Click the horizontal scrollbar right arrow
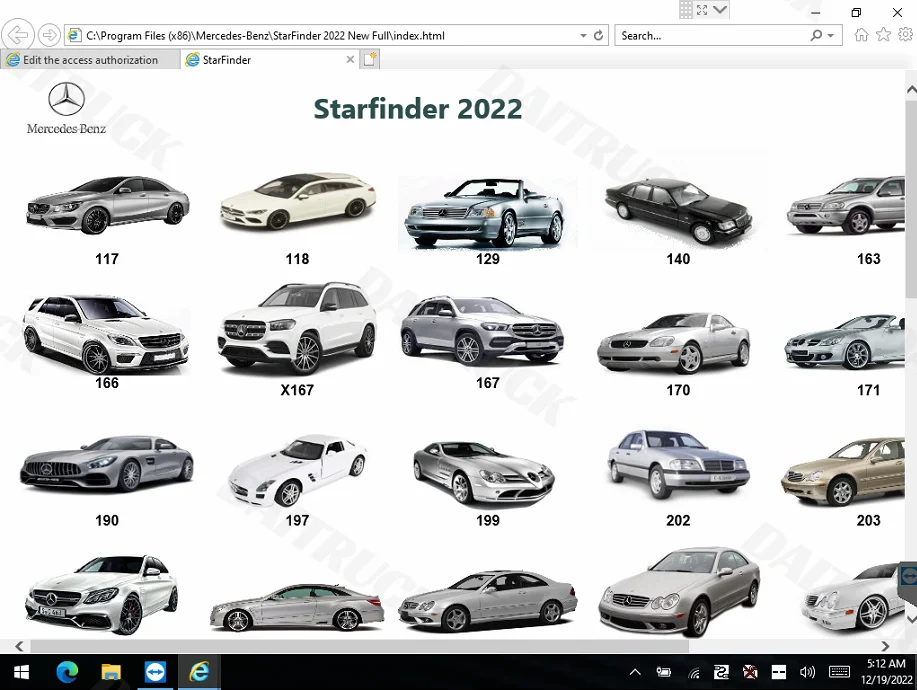Image resolution: width=917 pixels, height=690 pixels. pyautogui.click(x=885, y=646)
